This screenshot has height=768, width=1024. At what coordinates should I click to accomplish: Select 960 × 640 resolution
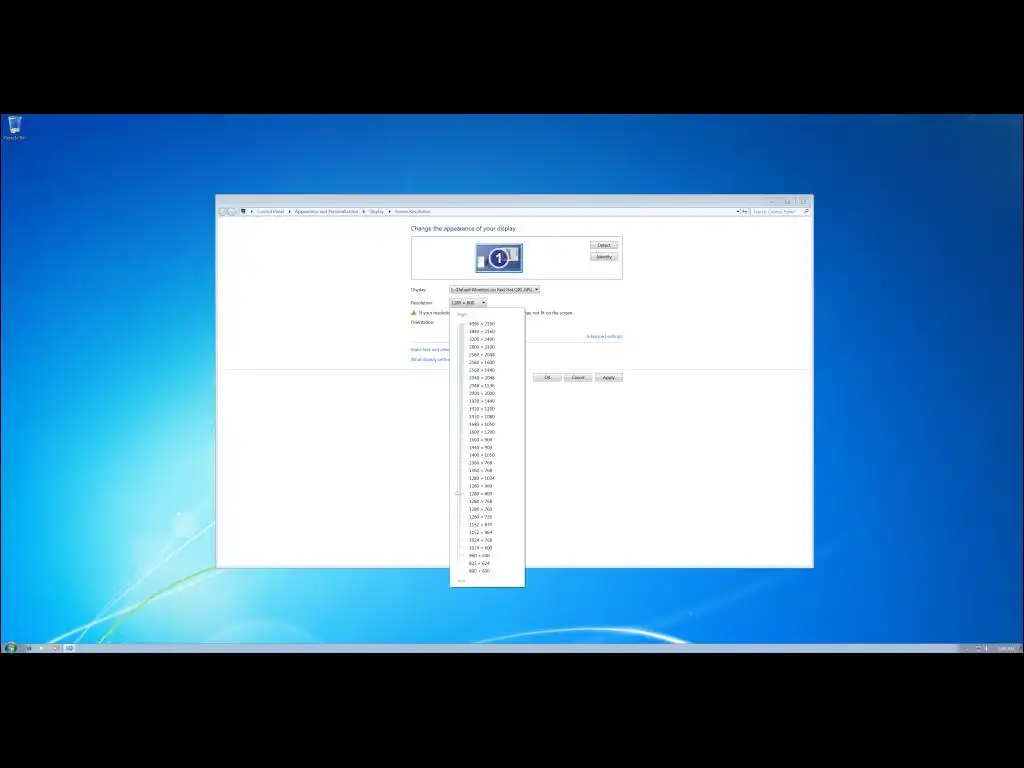pos(479,556)
